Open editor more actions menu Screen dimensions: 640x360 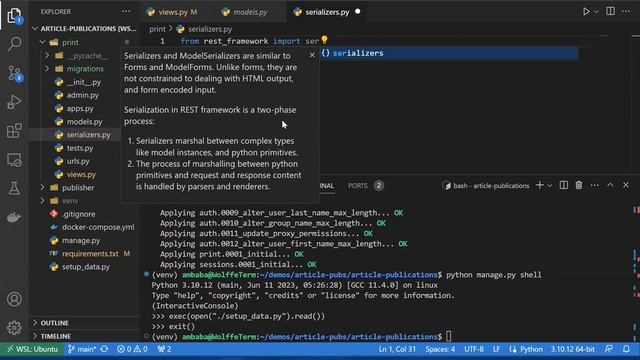[x=626, y=11]
